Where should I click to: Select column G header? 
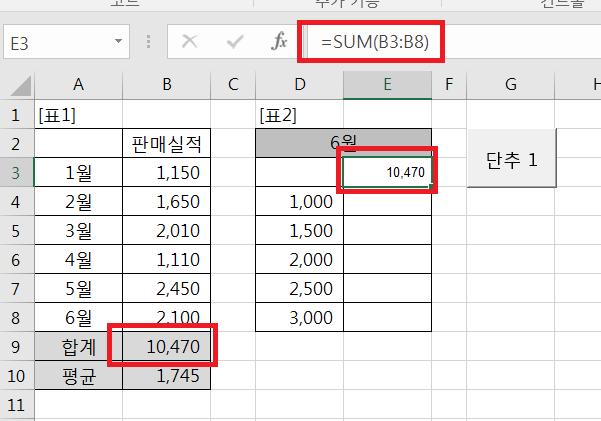tap(511, 86)
